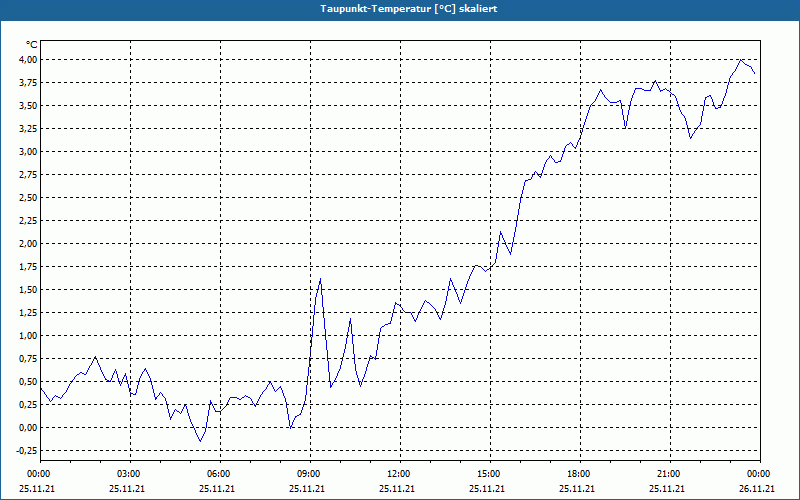The height and width of the screenshot is (500, 800).
Task: Select the '26.11.21' date label
Action: click(757, 489)
